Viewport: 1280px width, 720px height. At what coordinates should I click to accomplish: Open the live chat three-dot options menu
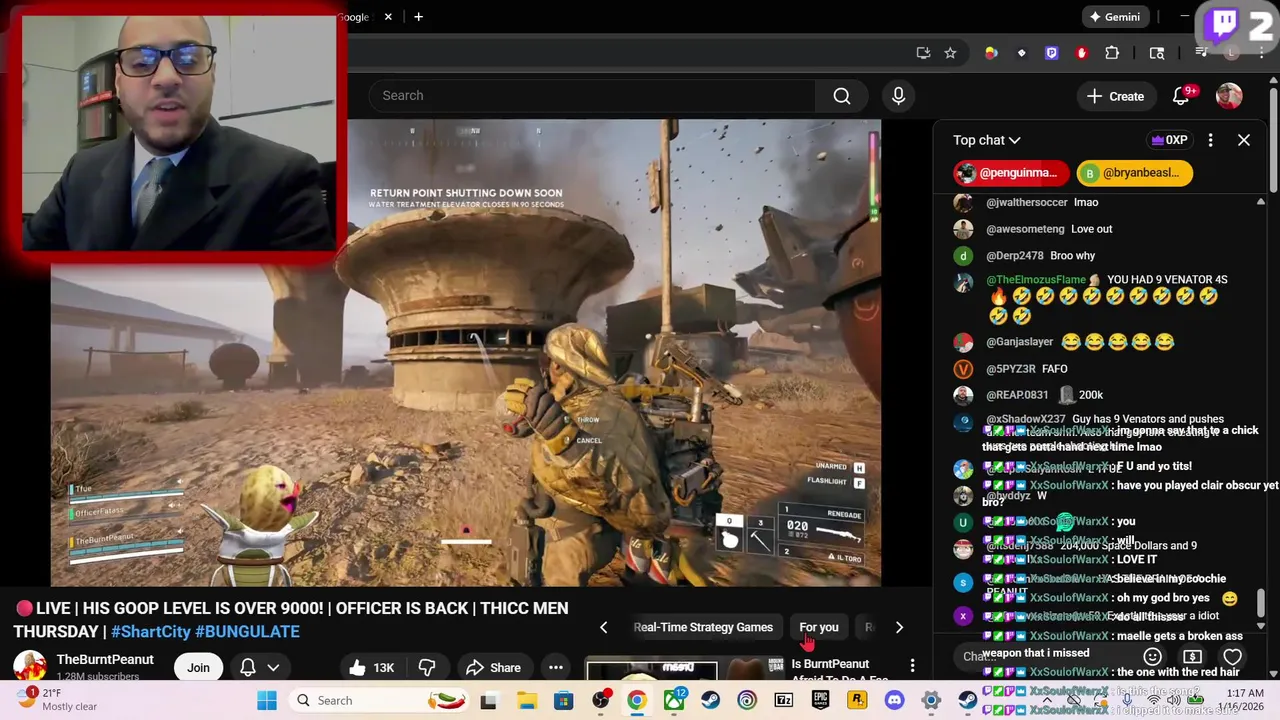click(x=1210, y=140)
